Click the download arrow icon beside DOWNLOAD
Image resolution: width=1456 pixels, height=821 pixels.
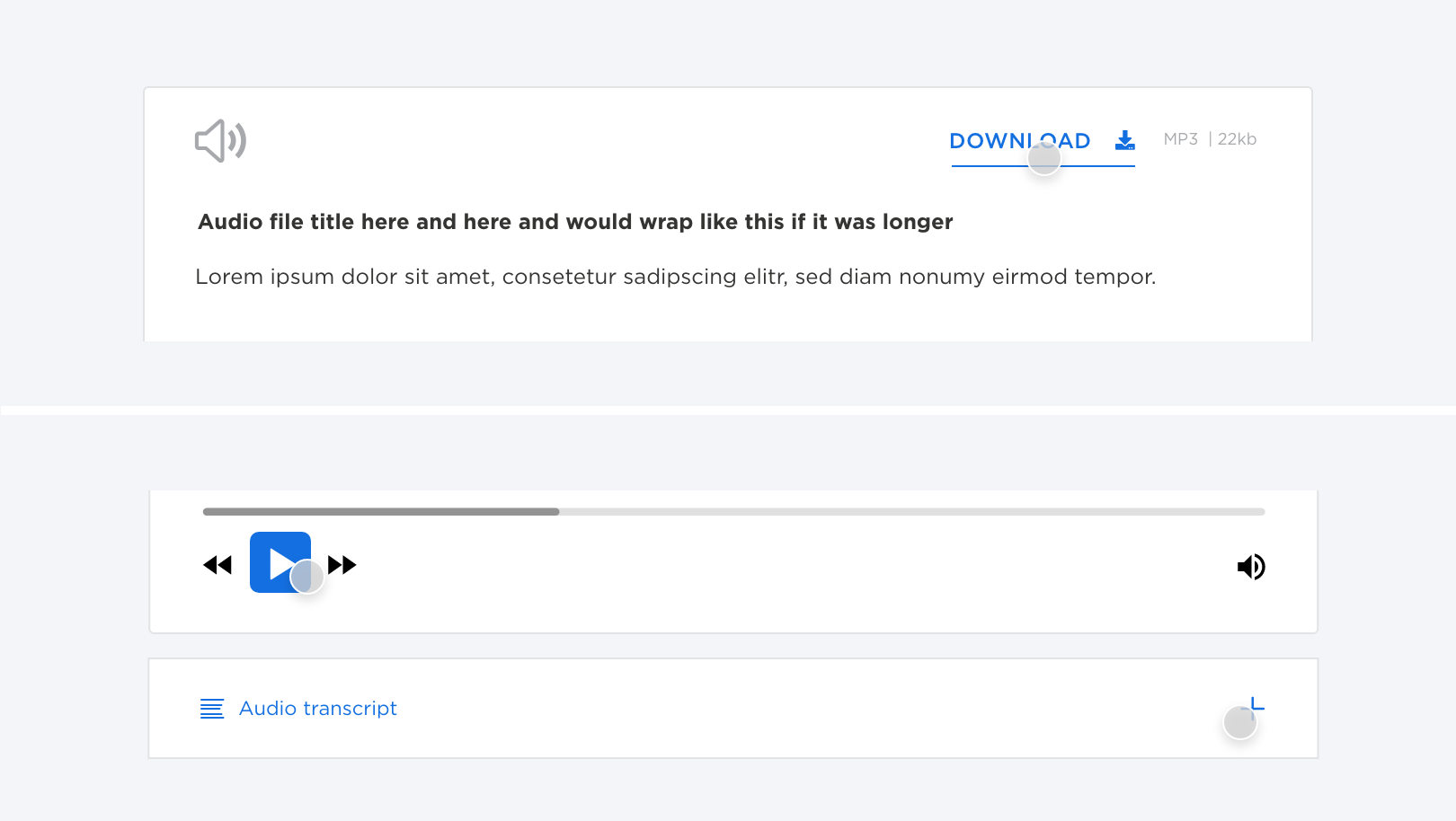coord(1123,140)
